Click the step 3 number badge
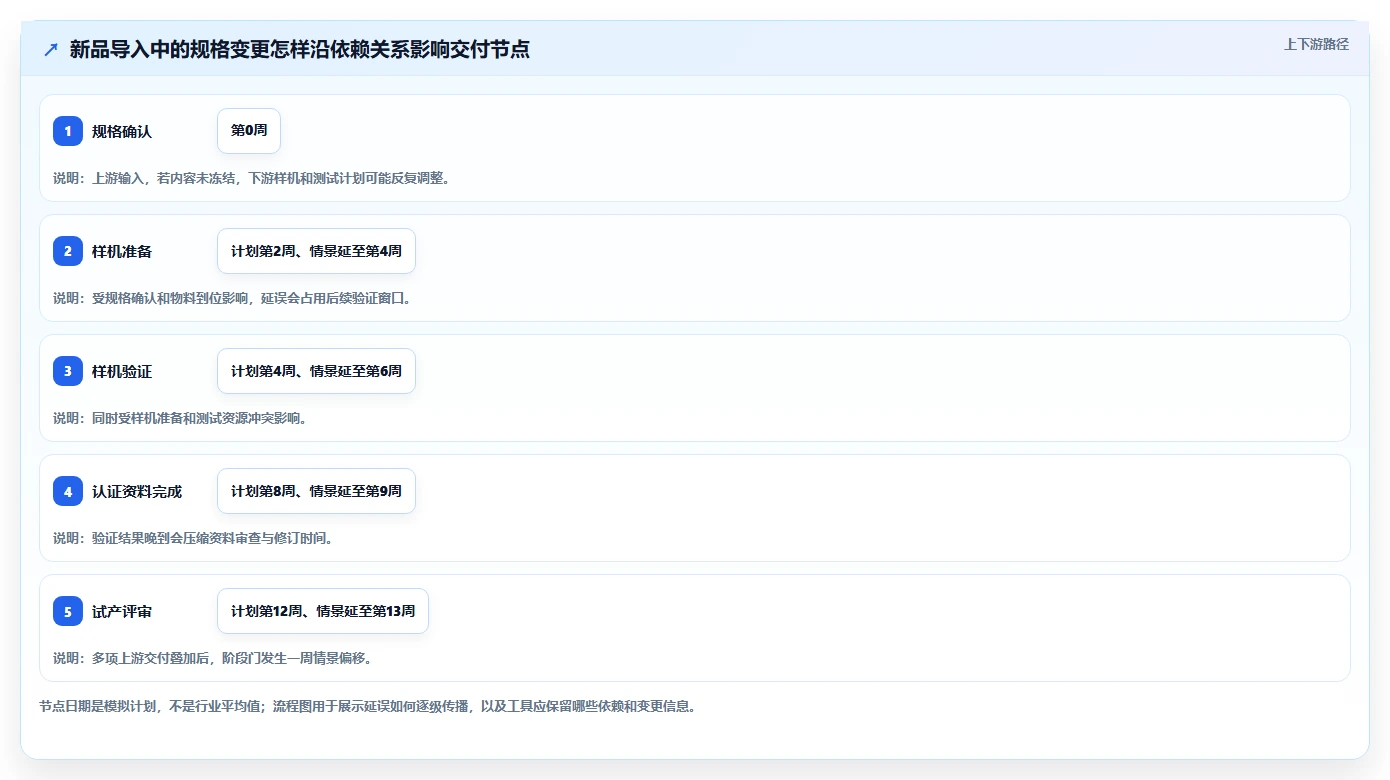The image size is (1390, 780). pos(68,371)
